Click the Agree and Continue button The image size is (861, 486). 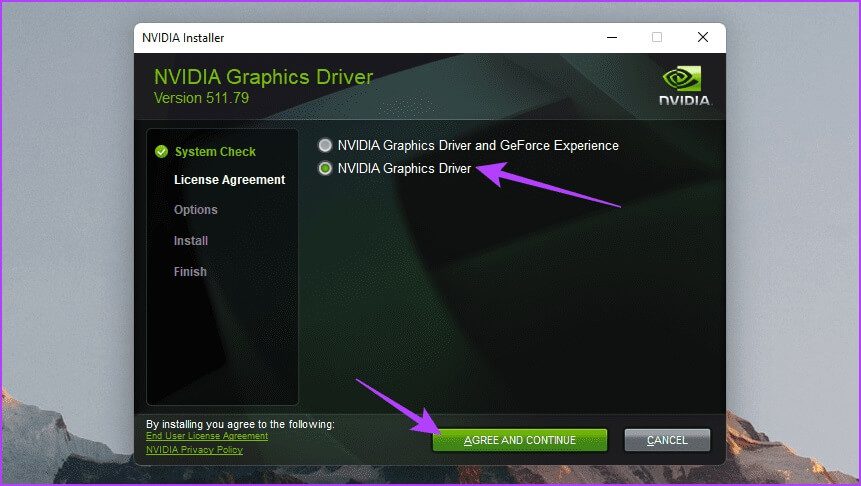[519, 440]
